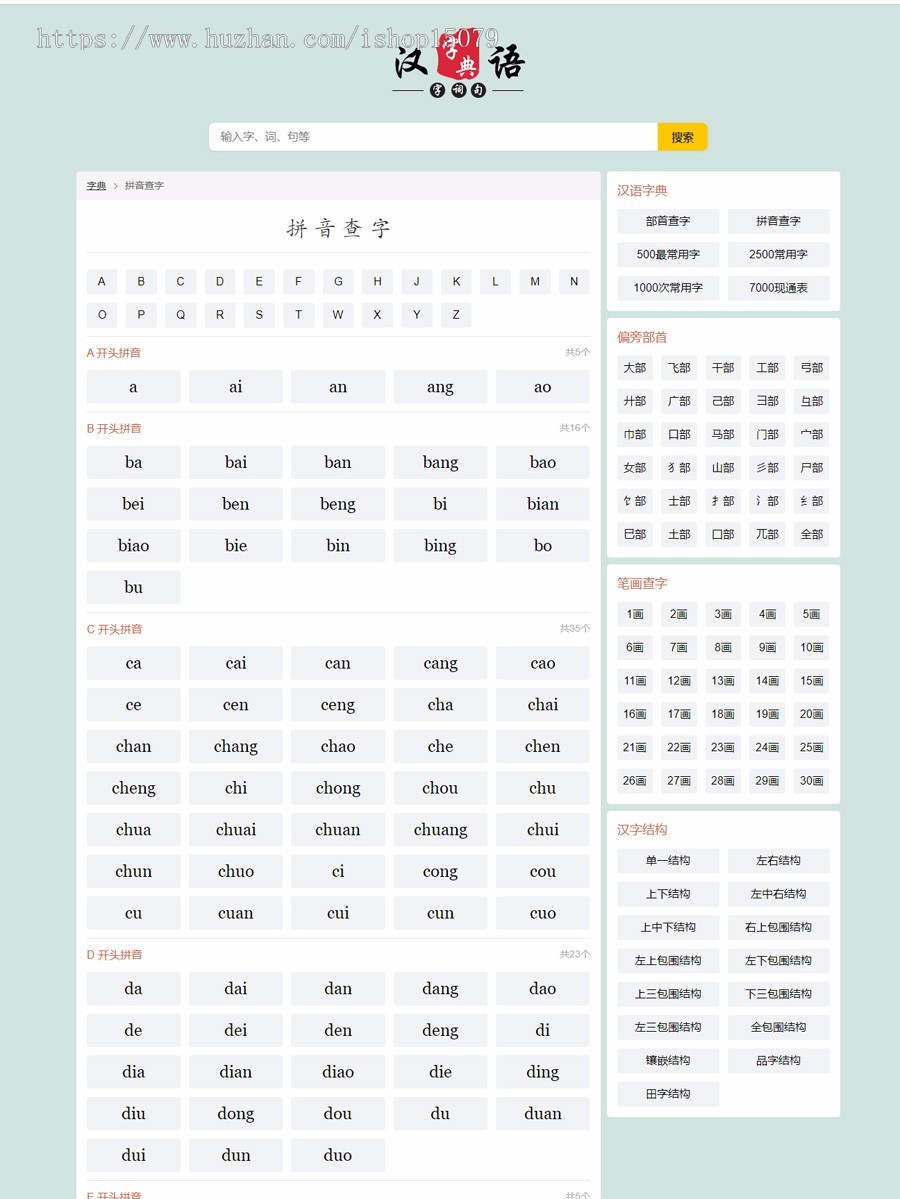Select 5画 stroke count
This screenshot has height=1199, width=900.
coord(812,614)
